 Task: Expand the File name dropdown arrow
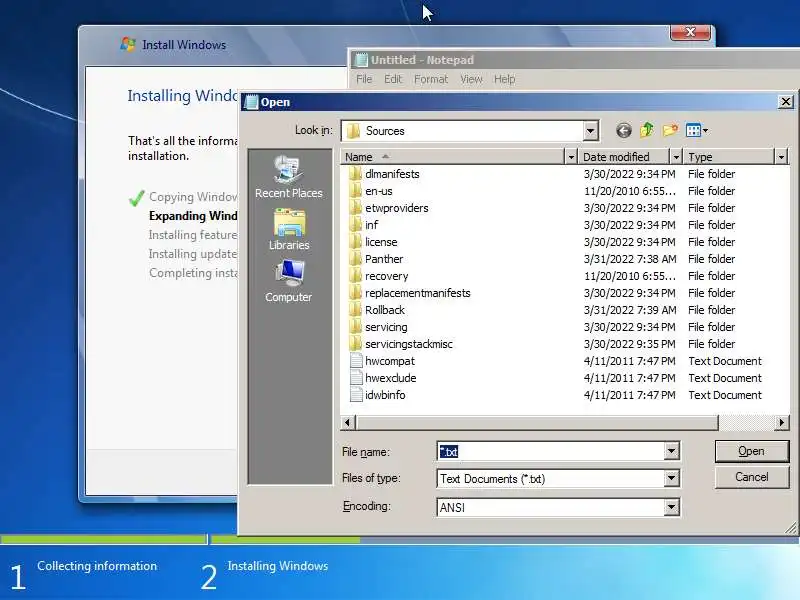click(x=671, y=451)
